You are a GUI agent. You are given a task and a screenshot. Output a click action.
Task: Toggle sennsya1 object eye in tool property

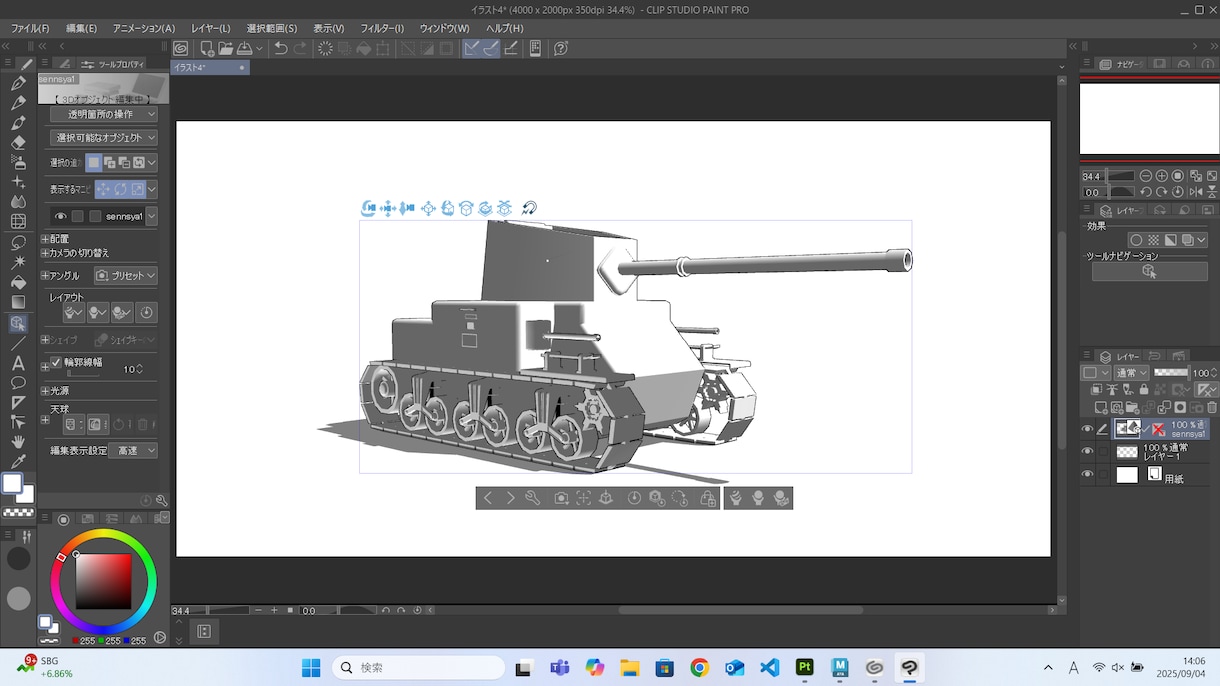pyautogui.click(x=61, y=216)
